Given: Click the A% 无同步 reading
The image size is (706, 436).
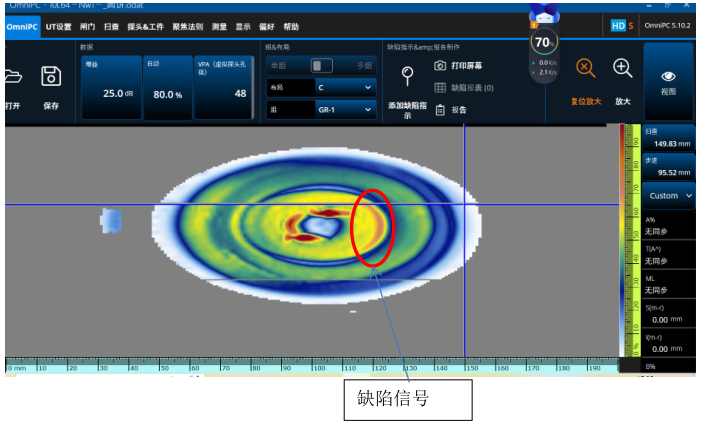Looking at the screenshot, I should pos(669,226).
